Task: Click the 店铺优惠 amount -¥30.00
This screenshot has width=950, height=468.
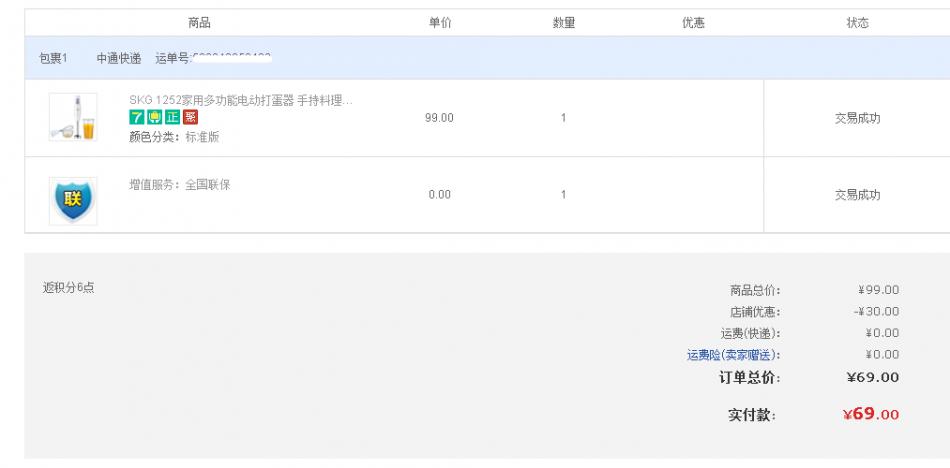Action: pyautogui.click(x=876, y=312)
